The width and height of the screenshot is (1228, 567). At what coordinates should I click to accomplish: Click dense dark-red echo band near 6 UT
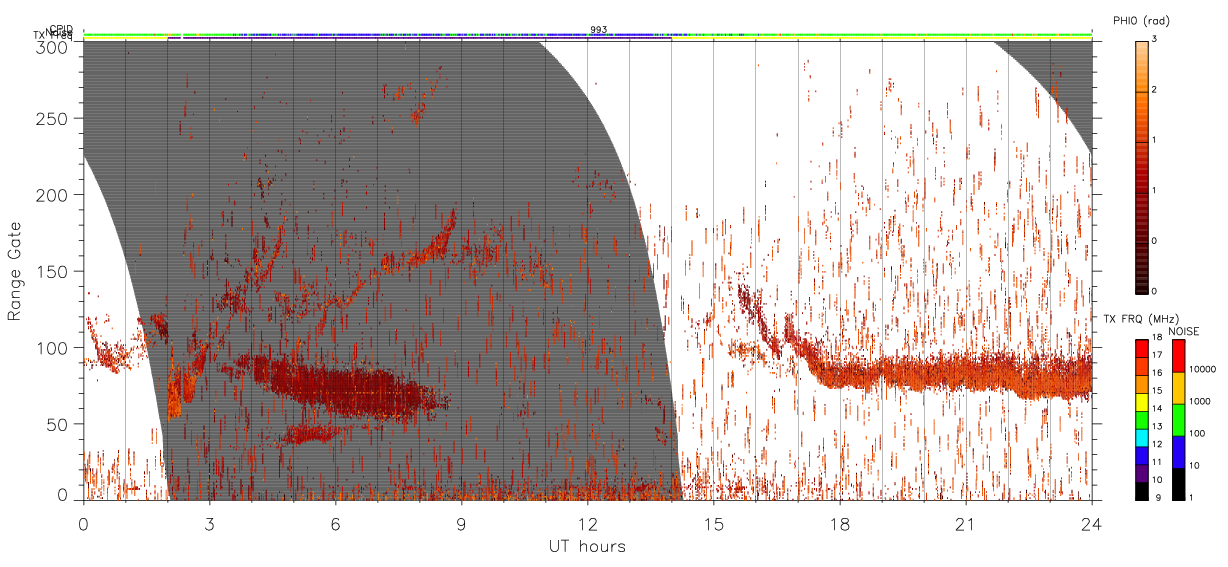tap(345, 388)
